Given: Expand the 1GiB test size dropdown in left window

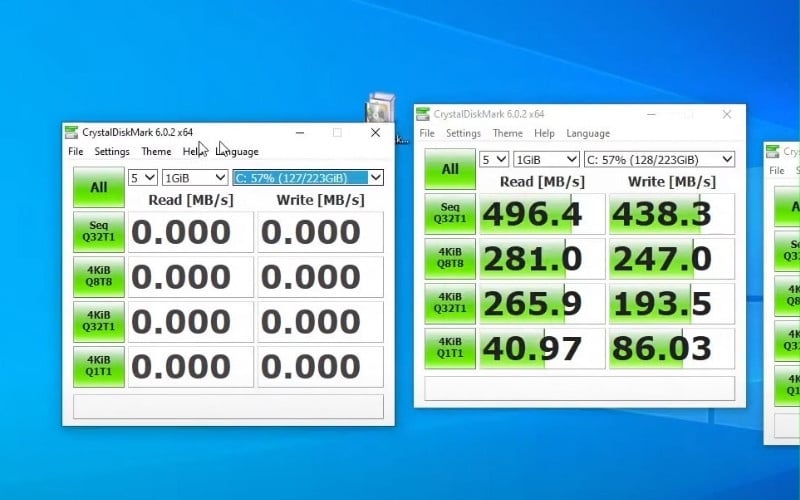Looking at the screenshot, I should 195,177.
